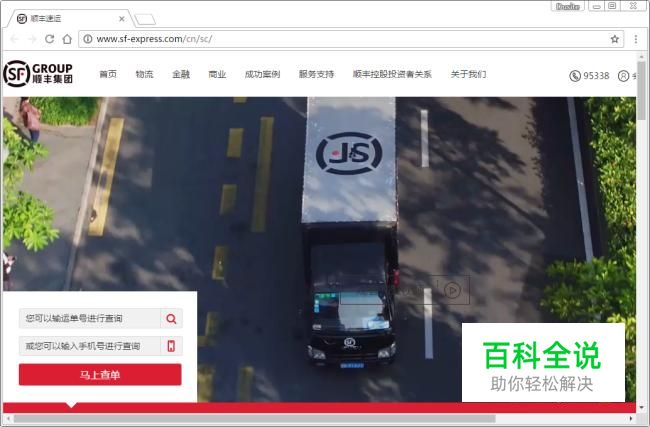The height and width of the screenshot is (427, 650).
Task: Go to browser home page icon
Action: coord(67,39)
